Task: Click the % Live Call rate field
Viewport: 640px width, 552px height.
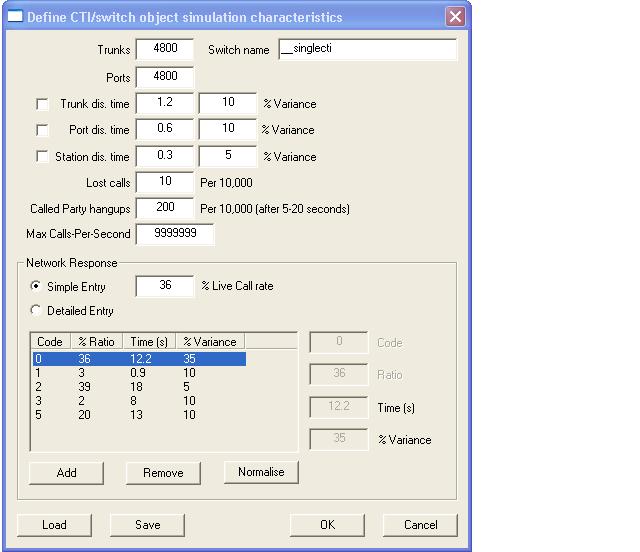Action: (165, 286)
